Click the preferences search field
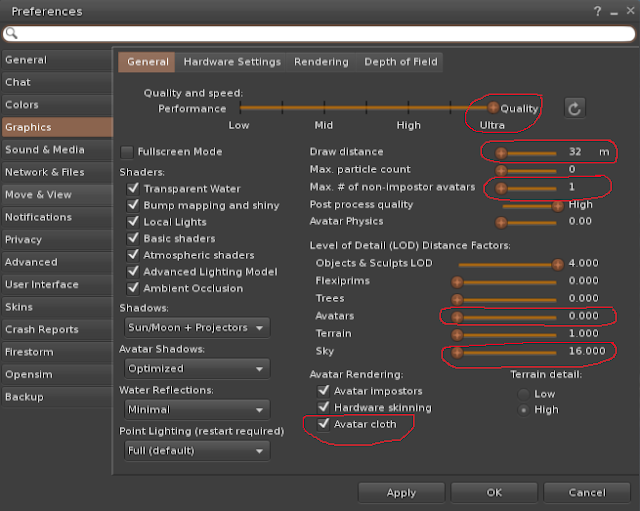This screenshot has width=640, height=511. coord(319,33)
